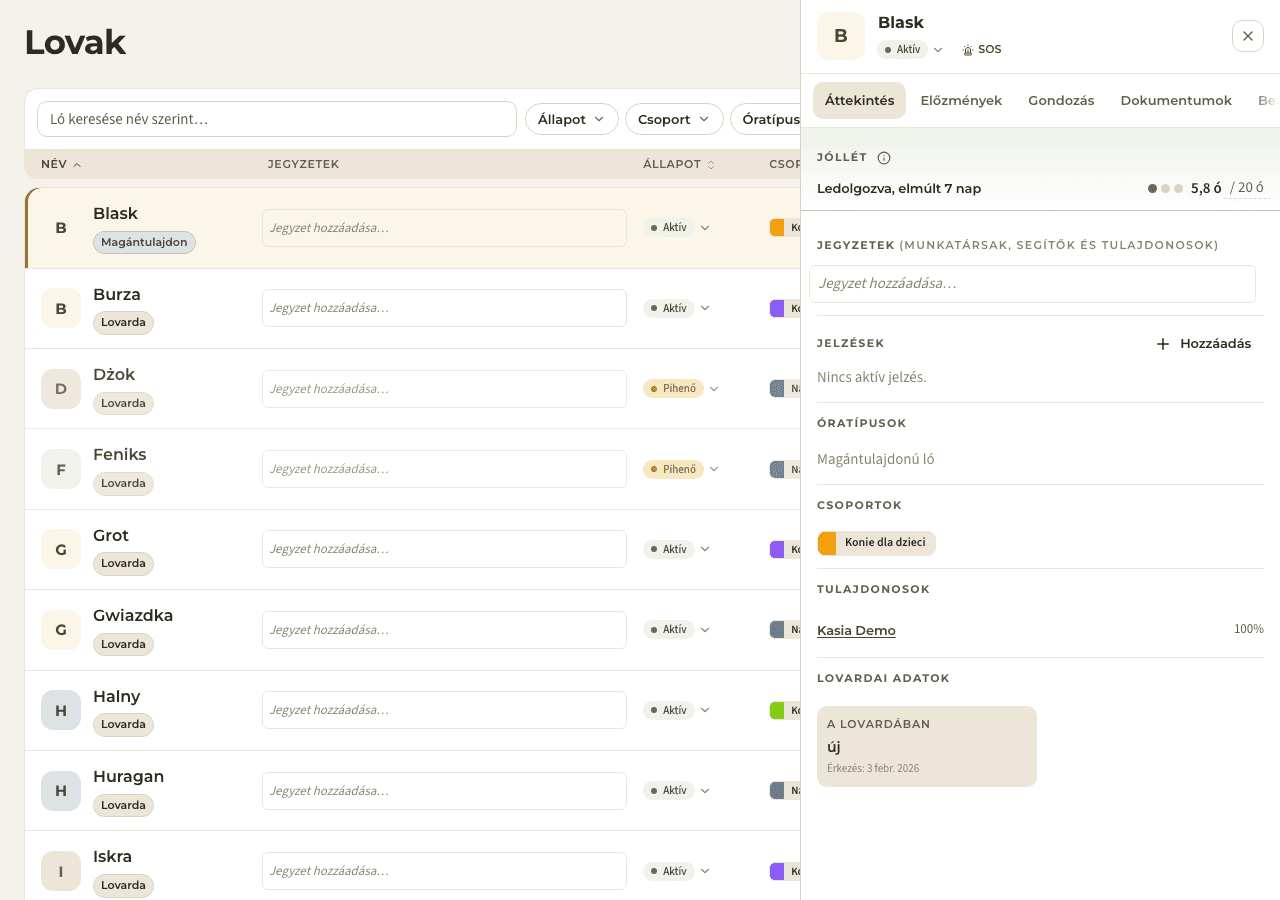This screenshot has width=1280, height=900.
Task: Click the Dżok row avatar
Action: pos(61,389)
